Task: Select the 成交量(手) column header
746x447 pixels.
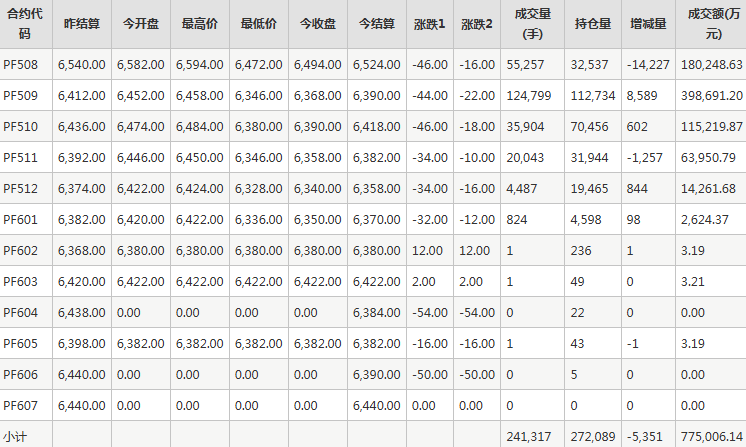Action: [x=532, y=24]
